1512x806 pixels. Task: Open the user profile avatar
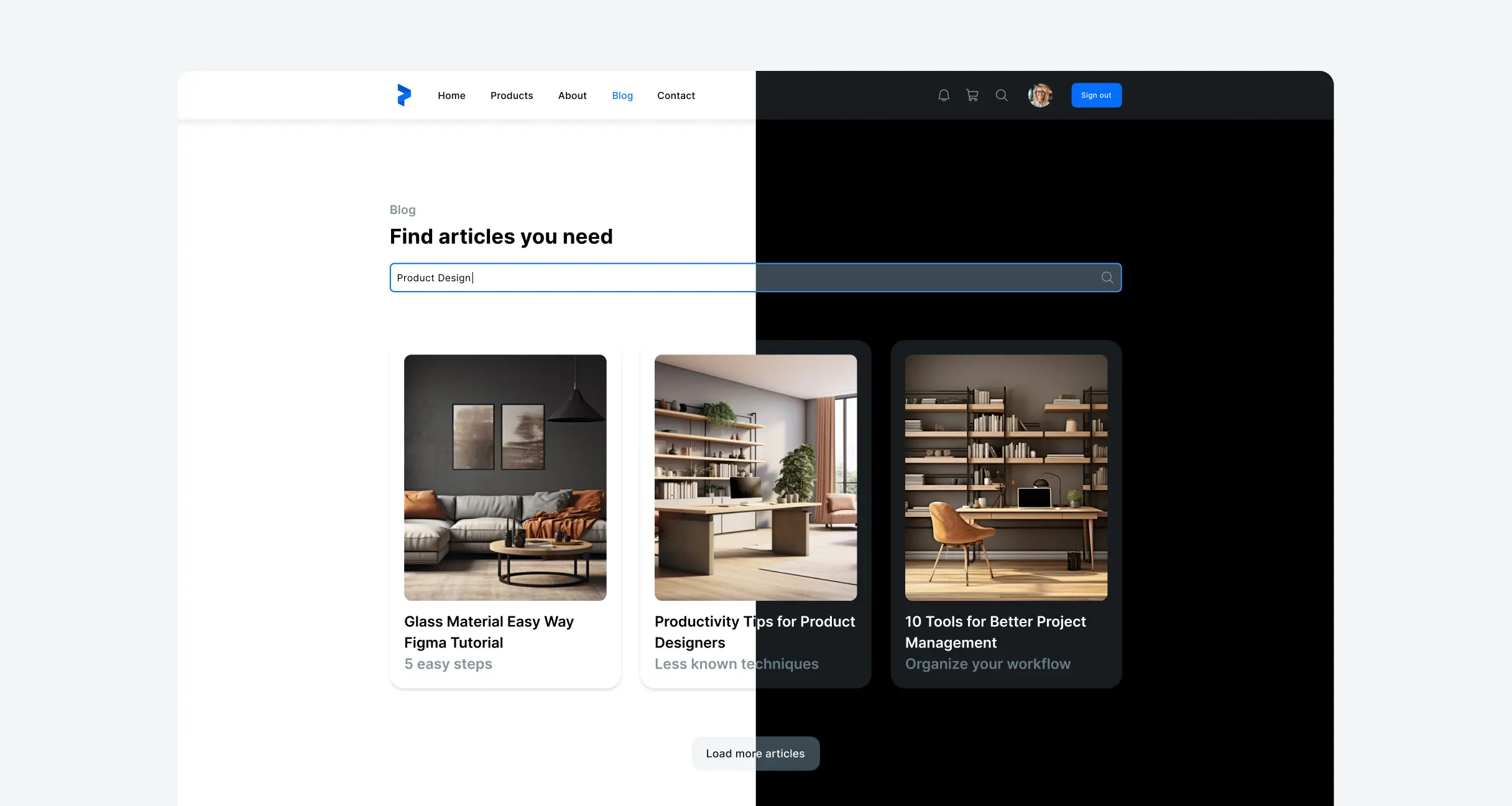tap(1040, 95)
